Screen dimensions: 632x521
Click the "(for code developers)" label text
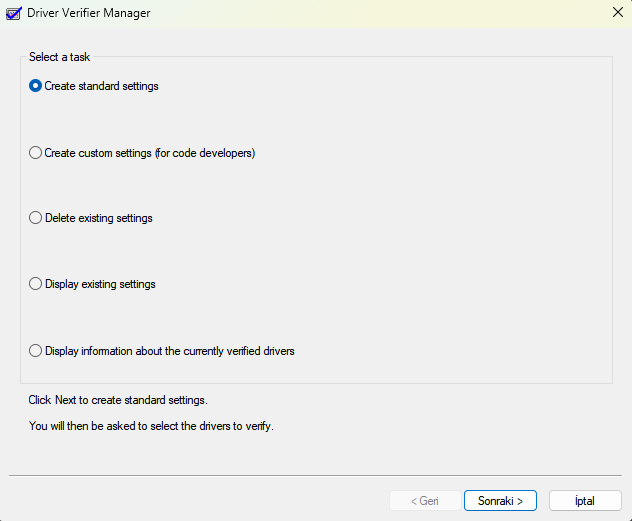point(205,153)
